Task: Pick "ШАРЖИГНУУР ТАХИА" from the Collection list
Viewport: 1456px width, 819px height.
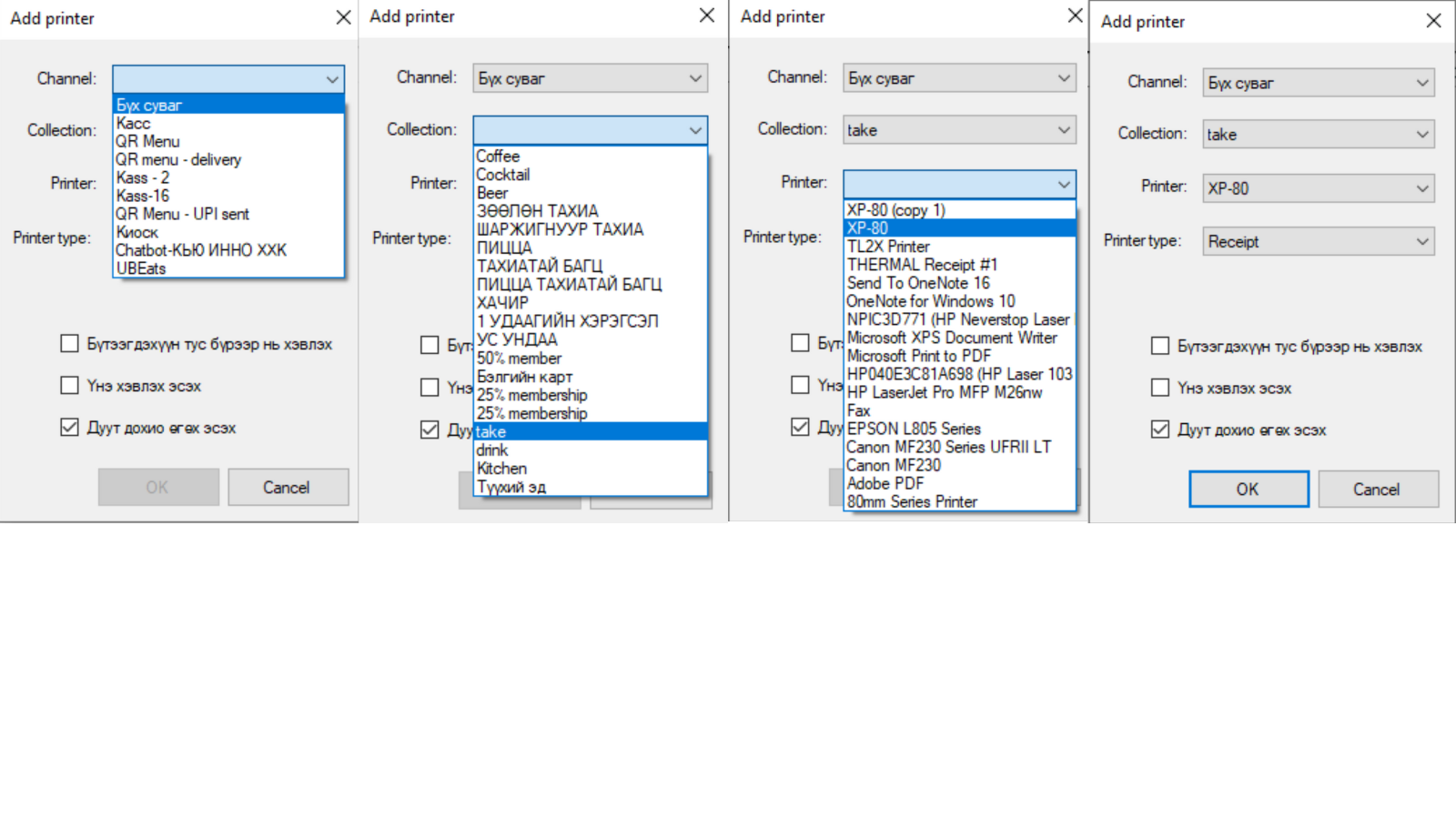Action: (560, 229)
